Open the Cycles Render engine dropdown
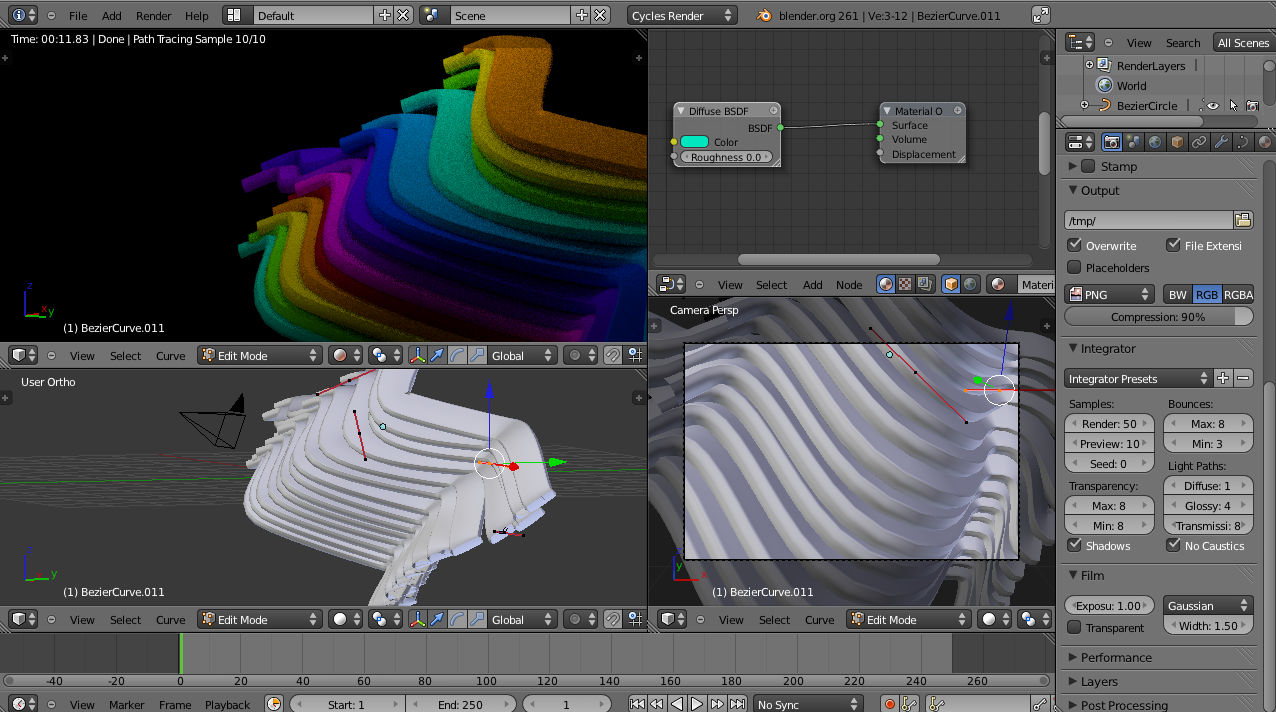Image resolution: width=1276 pixels, height=712 pixels. pyautogui.click(x=682, y=16)
